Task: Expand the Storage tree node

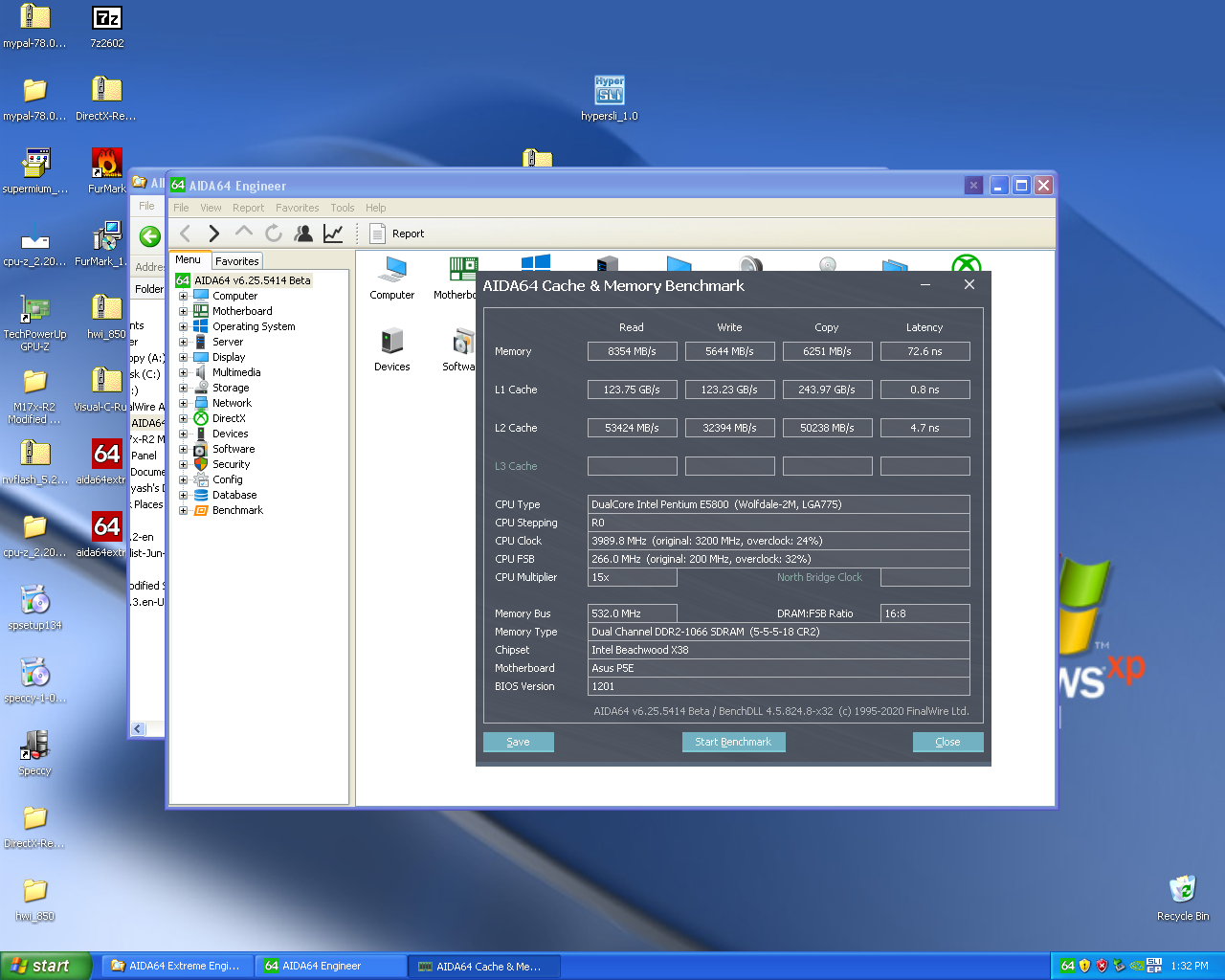Action: (x=183, y=388)
